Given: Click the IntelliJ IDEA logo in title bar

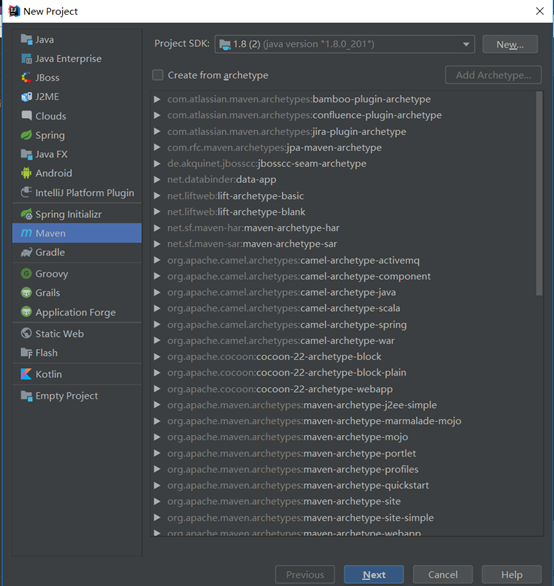Looking at the screenshot, I should (14, 11).
